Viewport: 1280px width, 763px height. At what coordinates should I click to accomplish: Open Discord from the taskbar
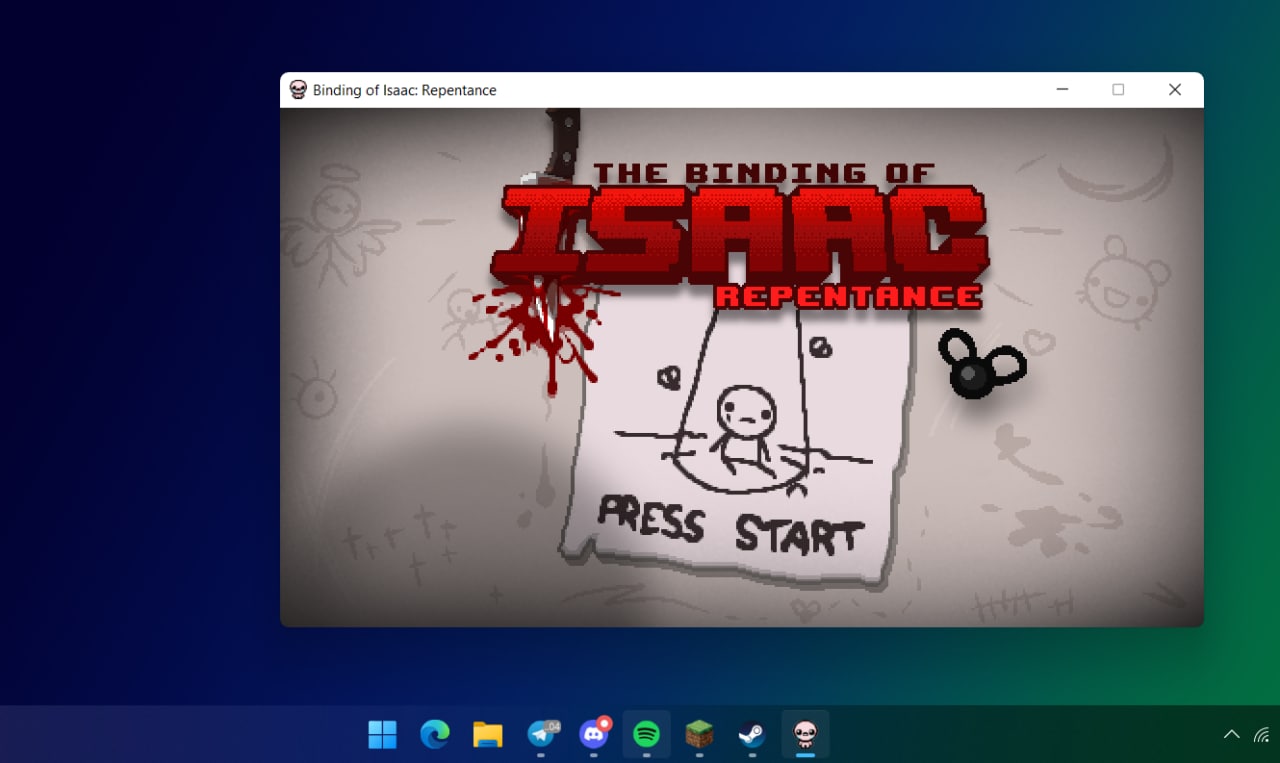(594, 735)
